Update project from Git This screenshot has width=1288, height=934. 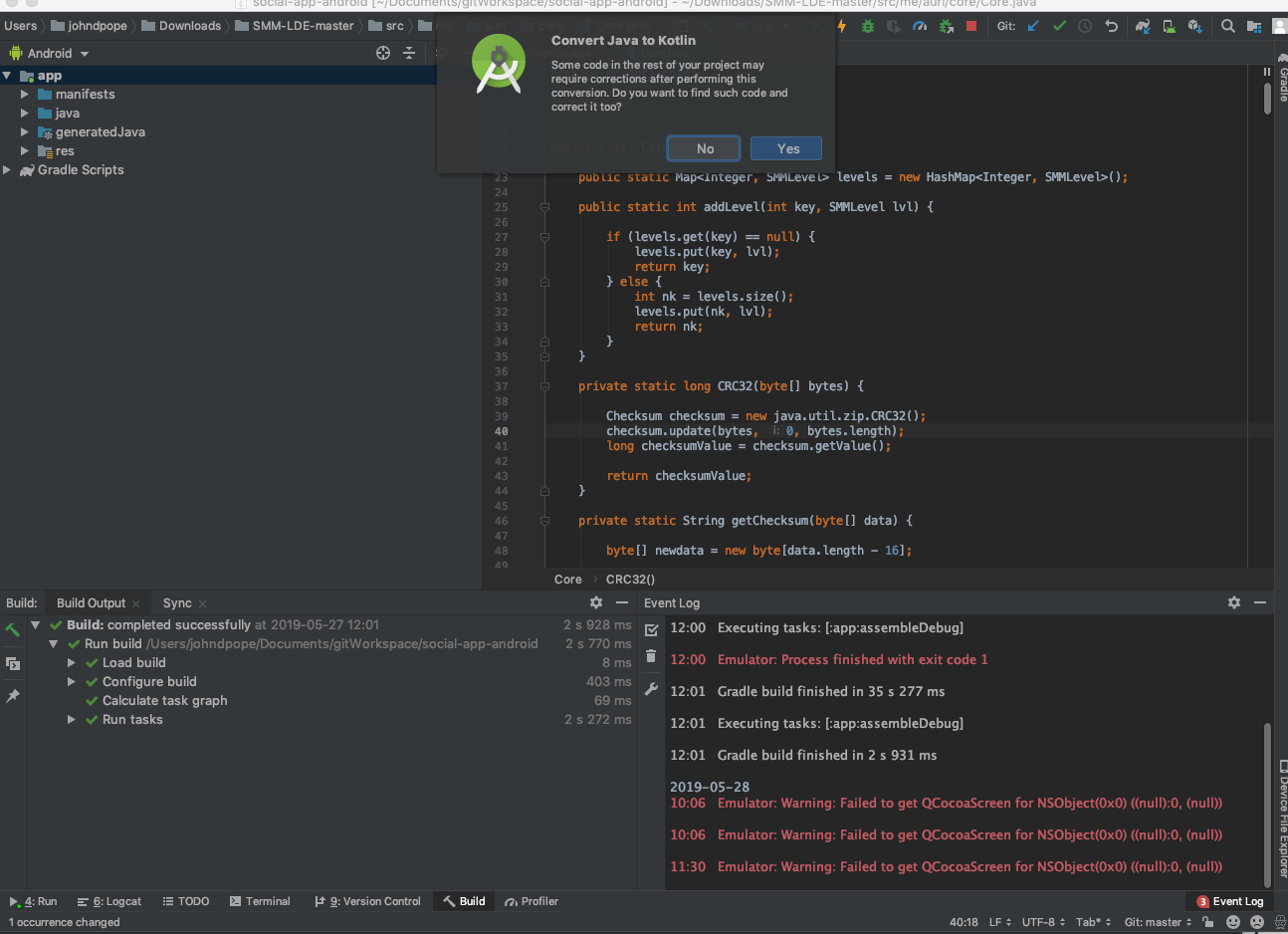(1033, 26)
